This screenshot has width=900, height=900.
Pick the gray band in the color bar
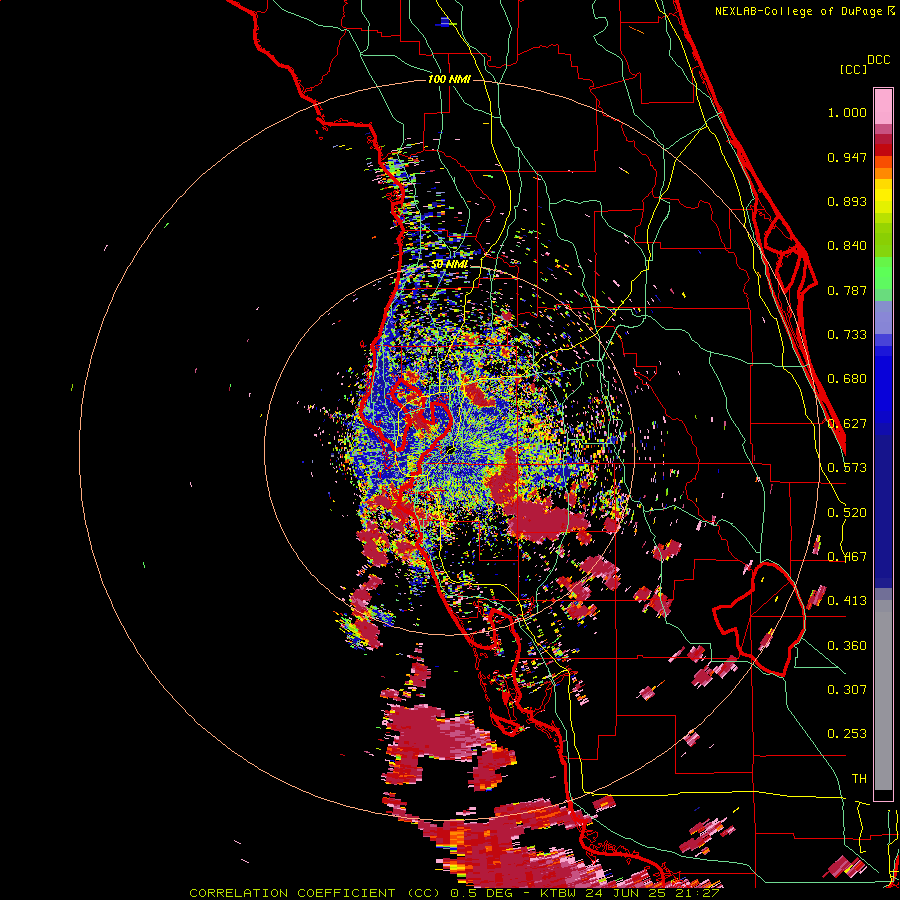883,695
